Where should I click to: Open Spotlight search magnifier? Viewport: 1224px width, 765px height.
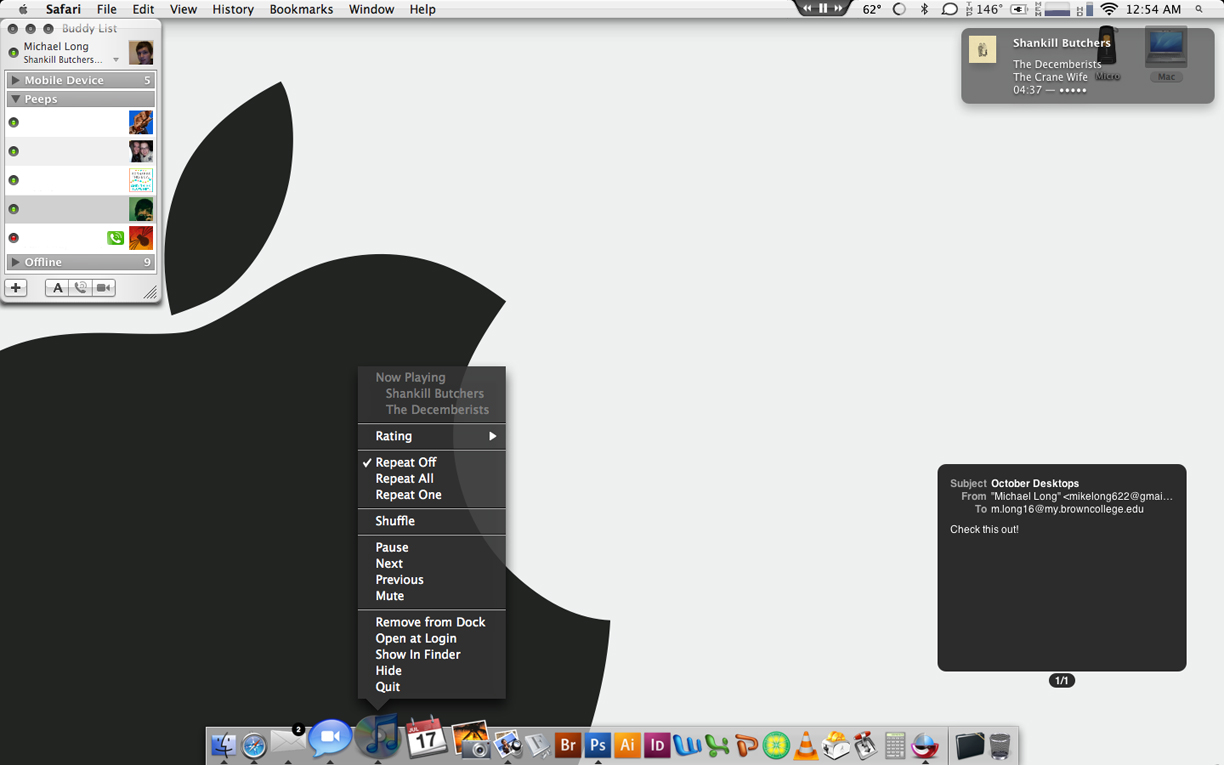pyautogui.click(x=1199, y=9)
